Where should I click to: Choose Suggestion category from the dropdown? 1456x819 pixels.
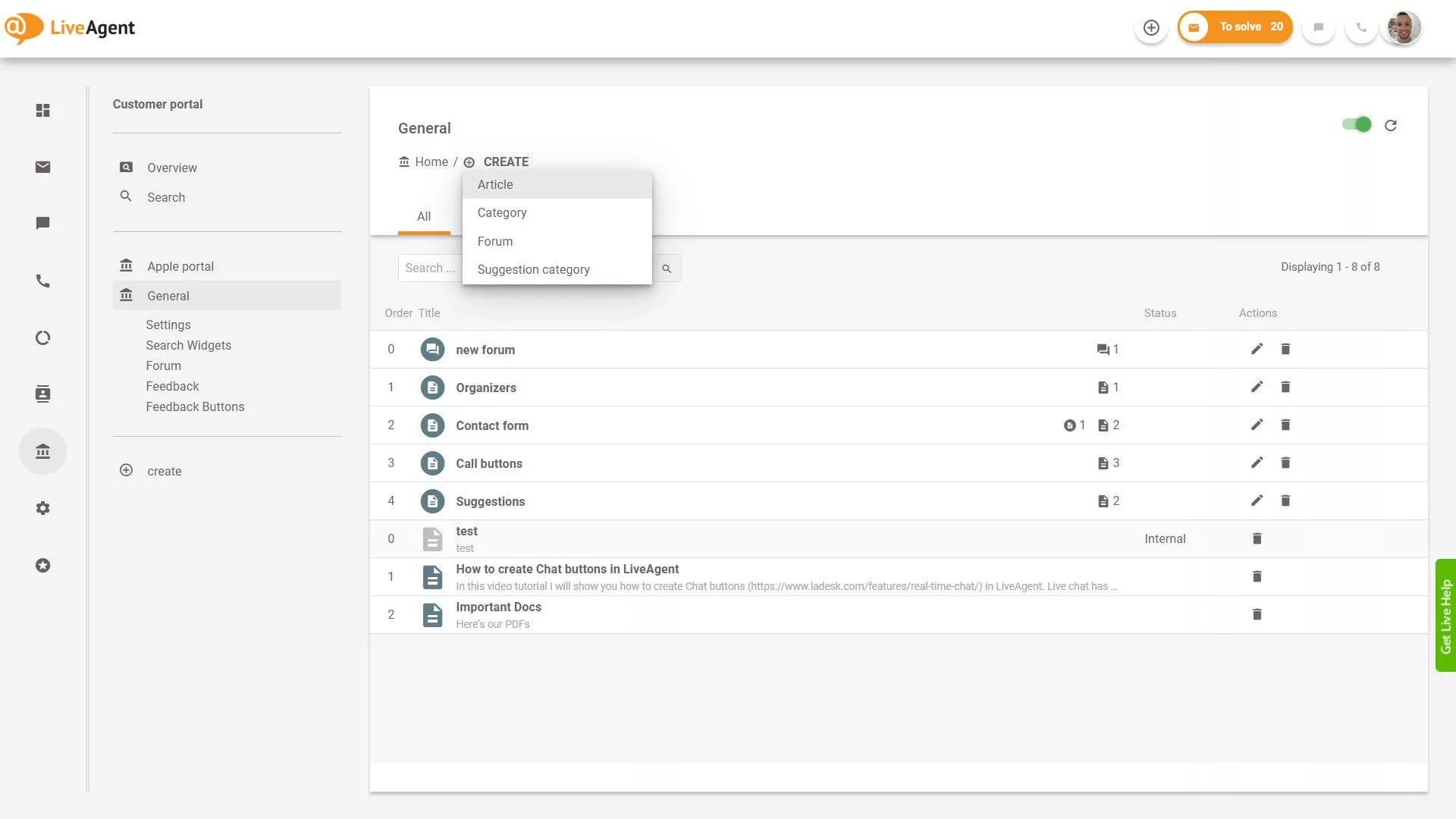tap(533, 269)
